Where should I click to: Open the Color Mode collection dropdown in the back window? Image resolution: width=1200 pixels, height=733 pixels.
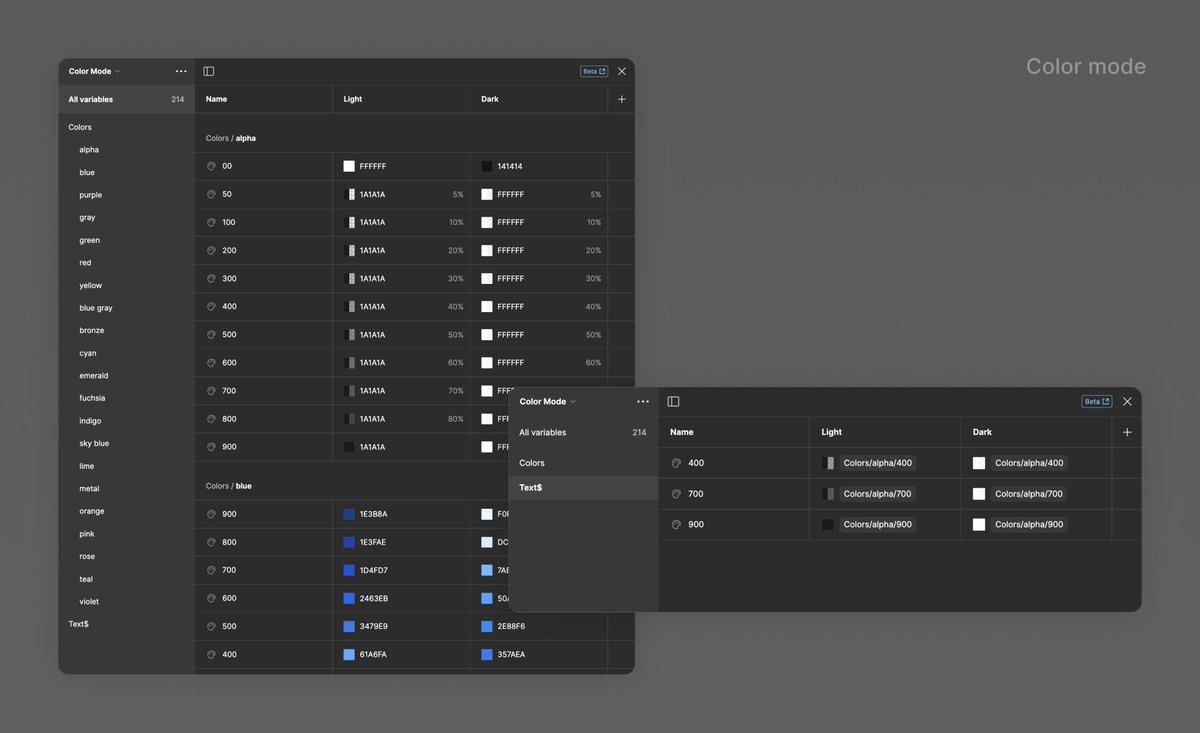coord(94,71)
